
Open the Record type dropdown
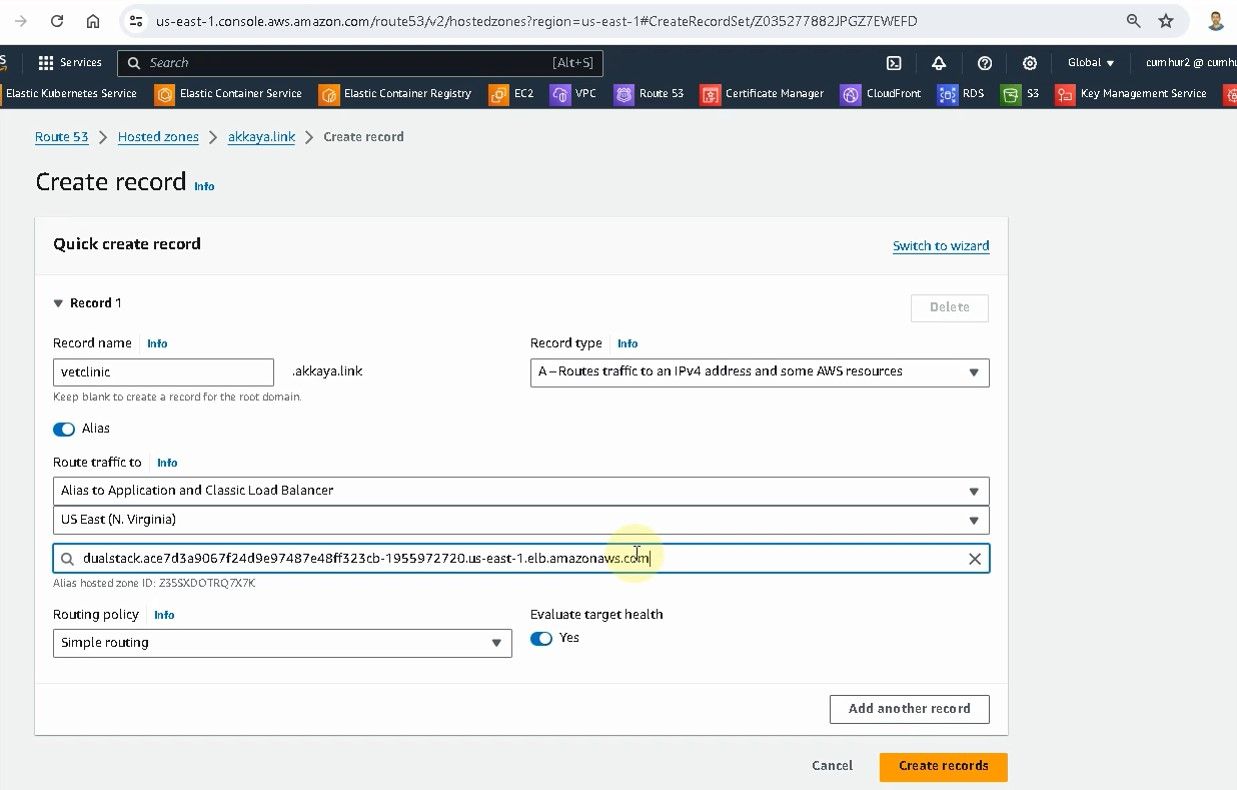pyautogui.click(x=759, y=372)
